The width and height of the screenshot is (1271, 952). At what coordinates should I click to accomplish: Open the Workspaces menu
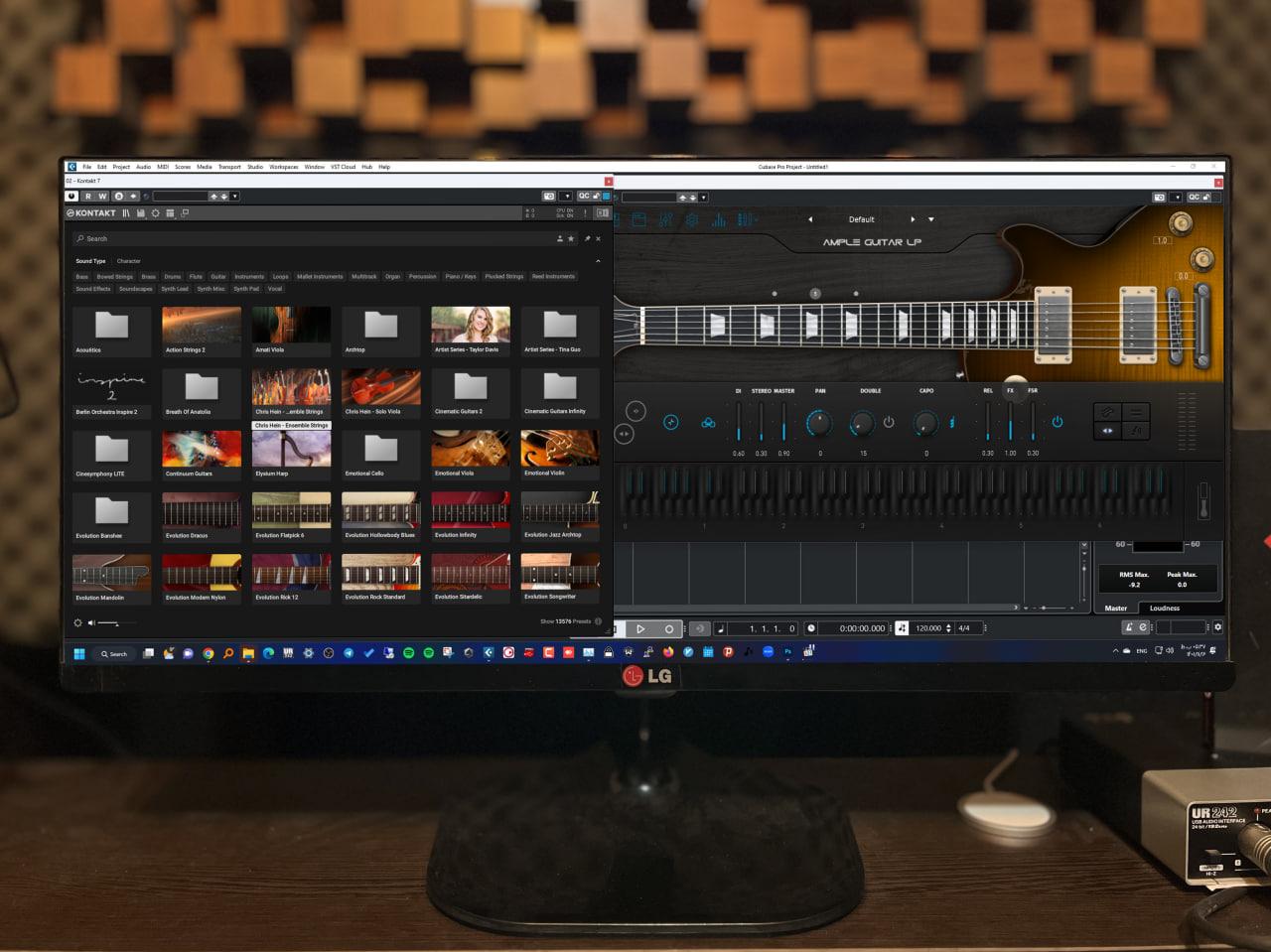coord(284,167)
